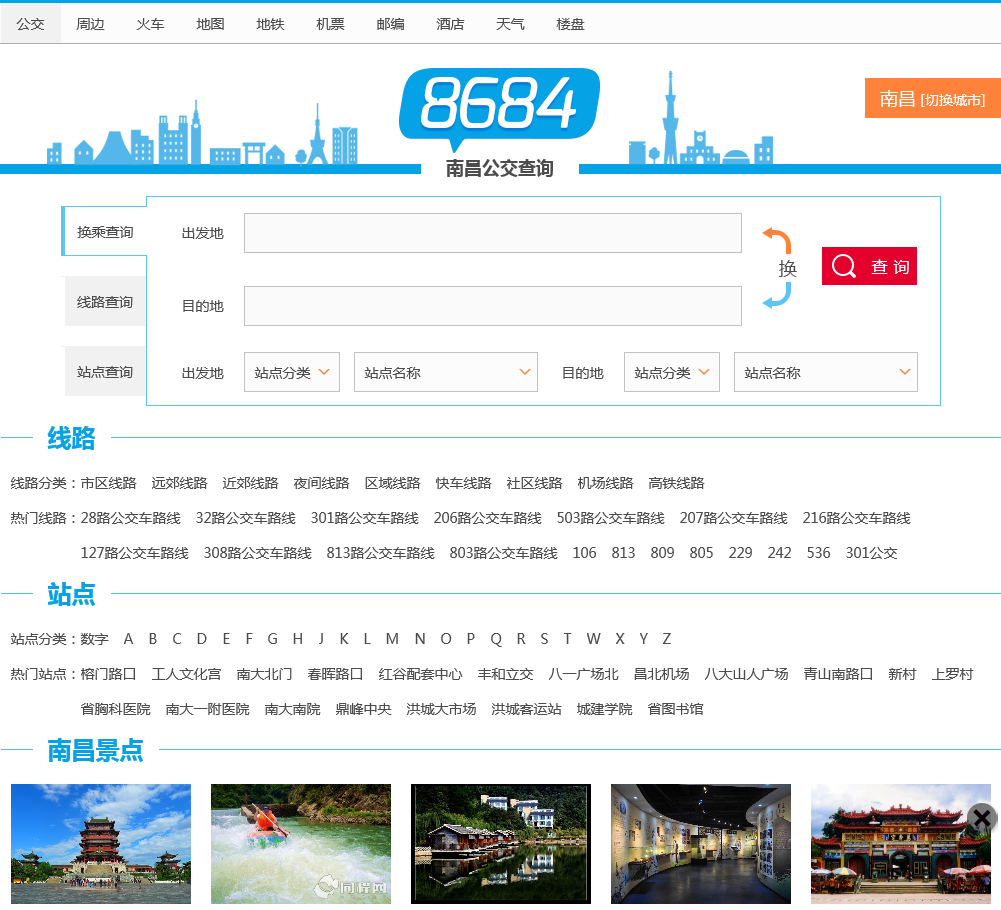1001x910 pixels.
Task: Open the 天气 navigation item
Action: (x=510, y=24)
